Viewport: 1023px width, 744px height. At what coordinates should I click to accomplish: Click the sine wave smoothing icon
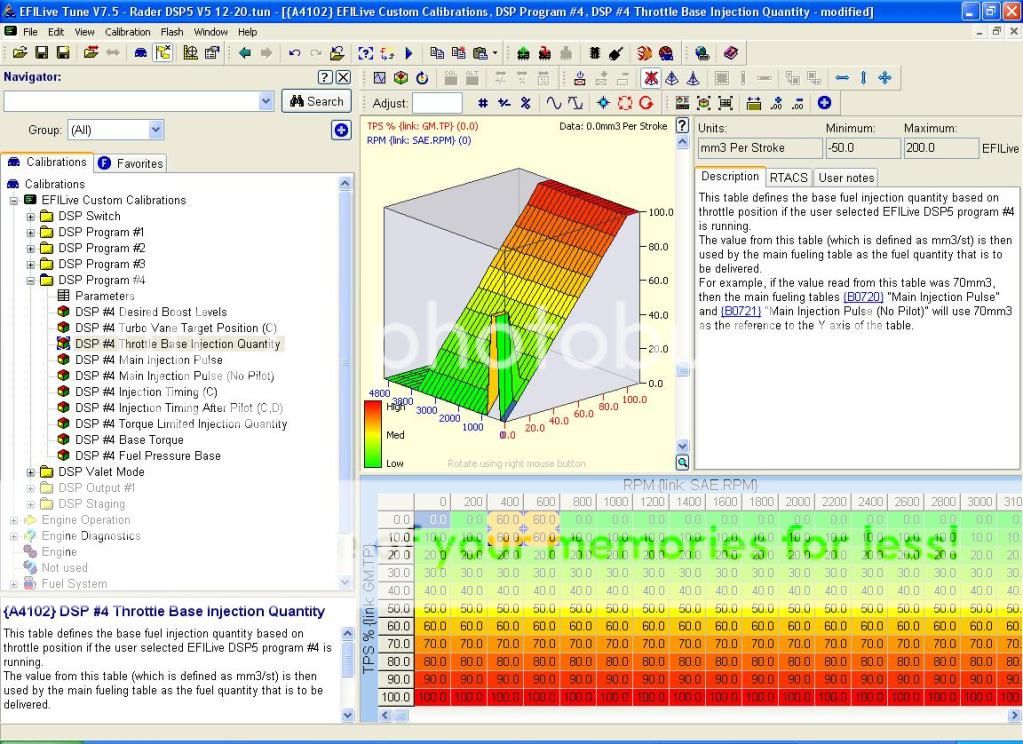[x=553, y=103]
